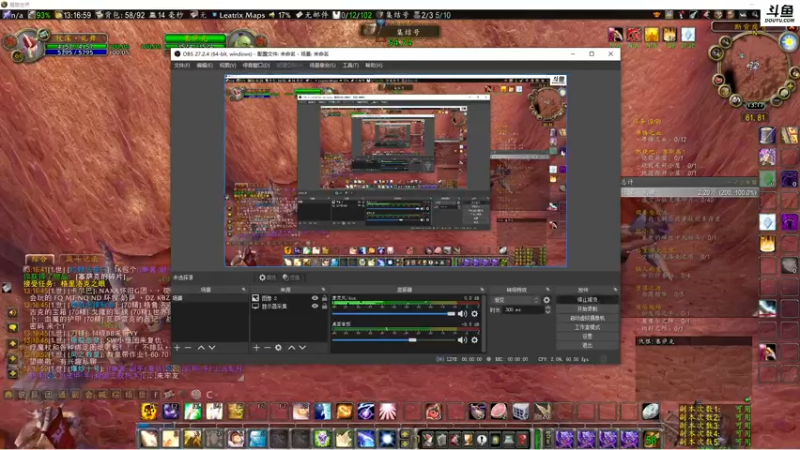Screen dimensions: 800x450
Task: Click the red question-mark help icon in game micro menu
Action: [x=522, y=439]
